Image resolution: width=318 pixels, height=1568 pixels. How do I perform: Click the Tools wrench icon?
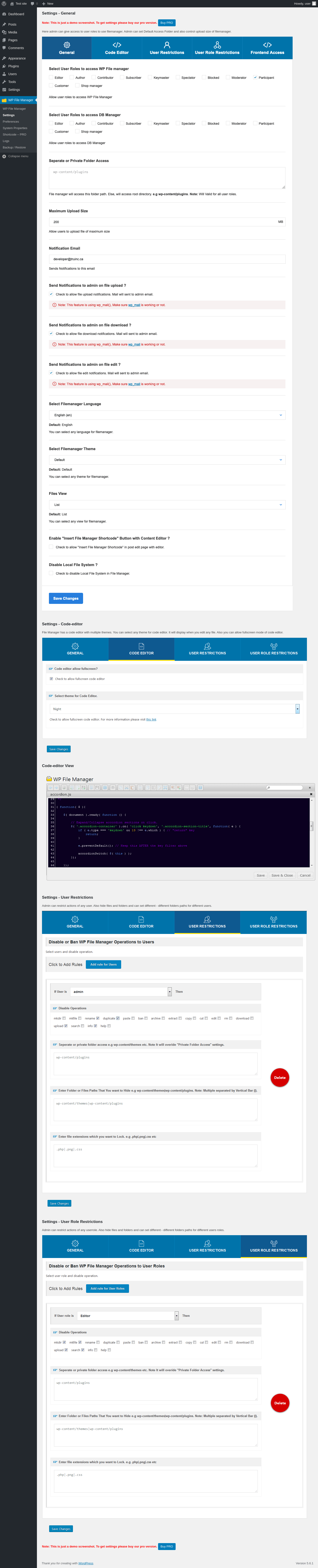point(4,82)
